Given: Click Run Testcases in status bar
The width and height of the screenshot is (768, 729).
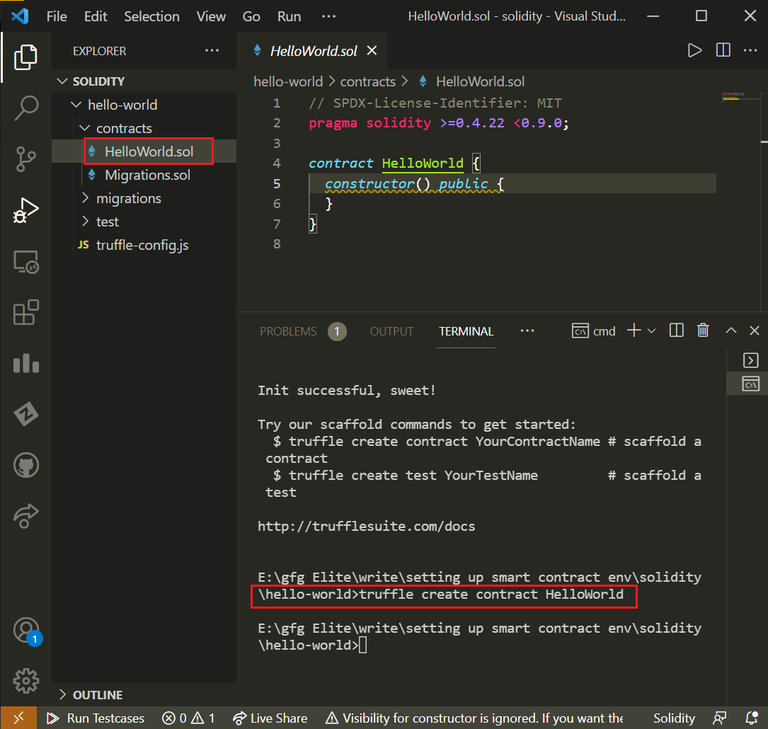Looking at the screenshot, I should click(x=95, y=718).
